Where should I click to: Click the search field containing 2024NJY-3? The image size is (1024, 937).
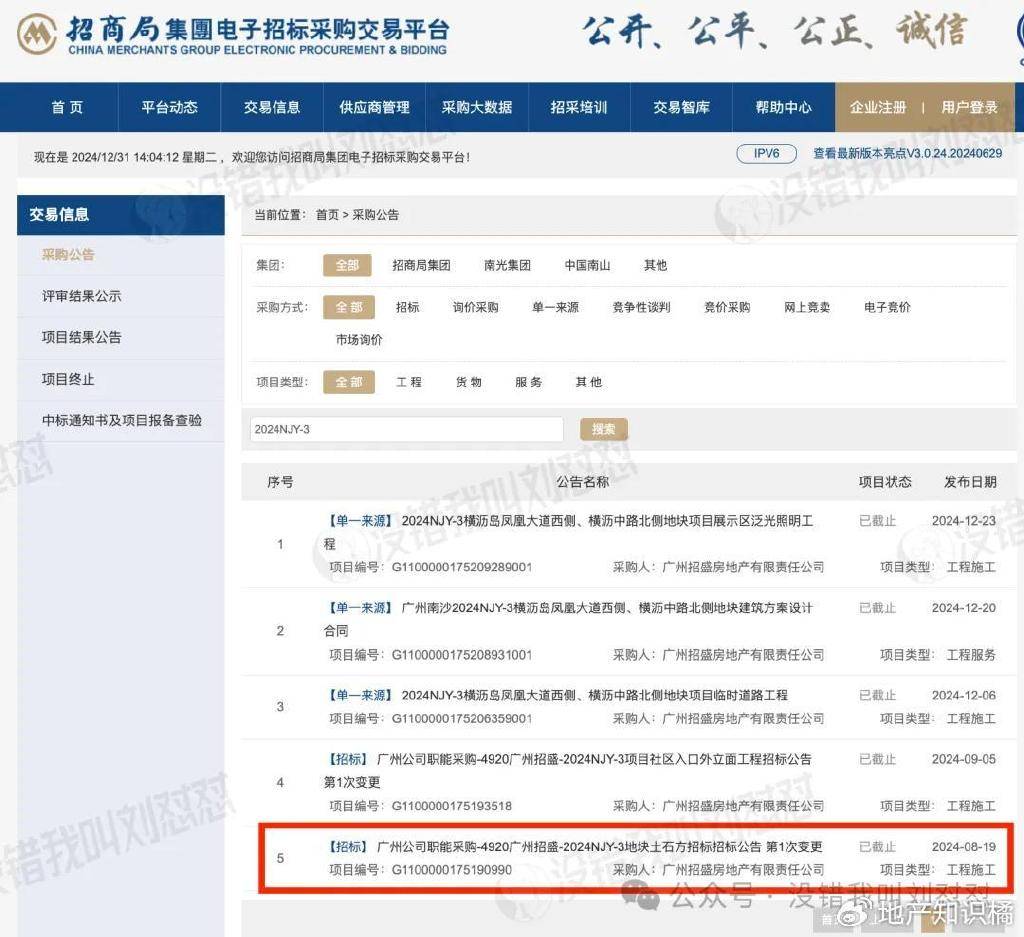[x=406, y=429]
